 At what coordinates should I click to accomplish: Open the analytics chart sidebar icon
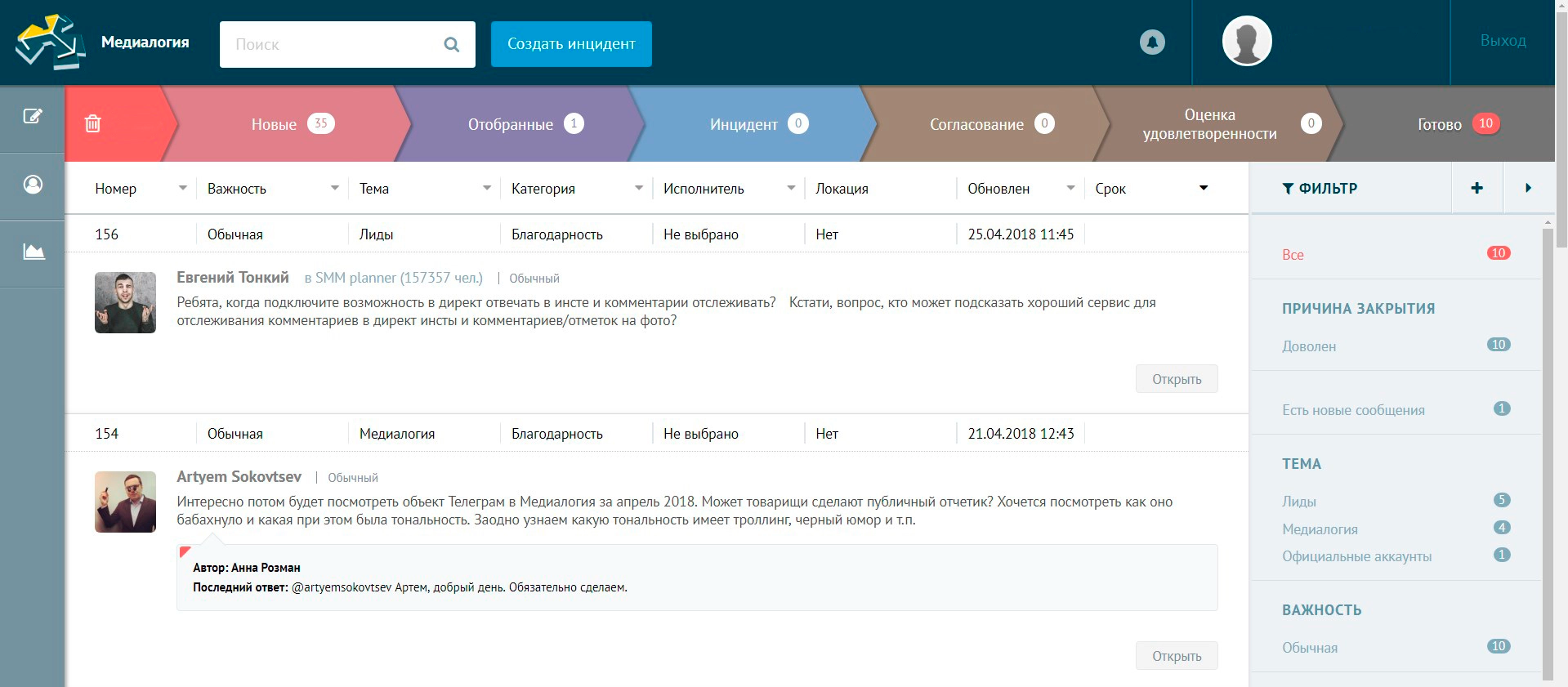coord(34,251)
